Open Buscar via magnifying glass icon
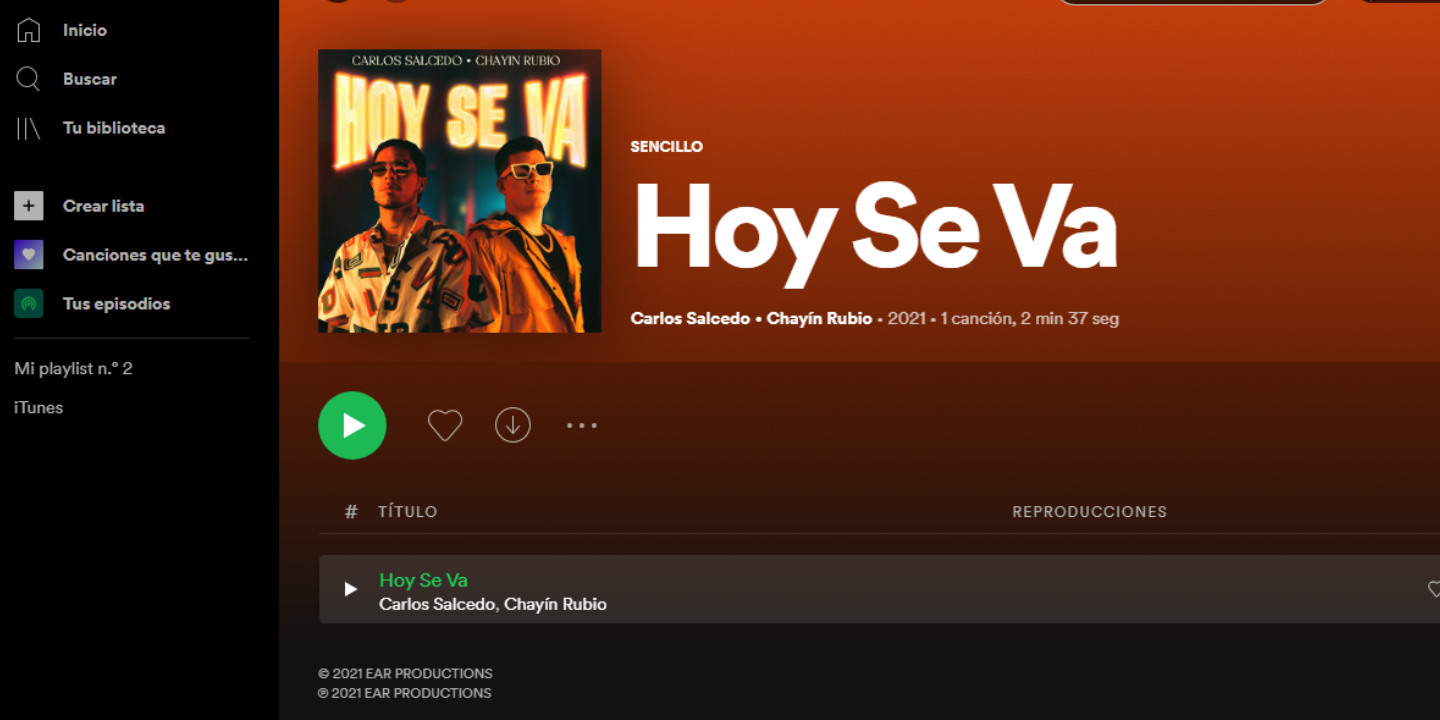The width and height of the screenshot is (1440, 720). pyautogui.click(x=28, y=79)
